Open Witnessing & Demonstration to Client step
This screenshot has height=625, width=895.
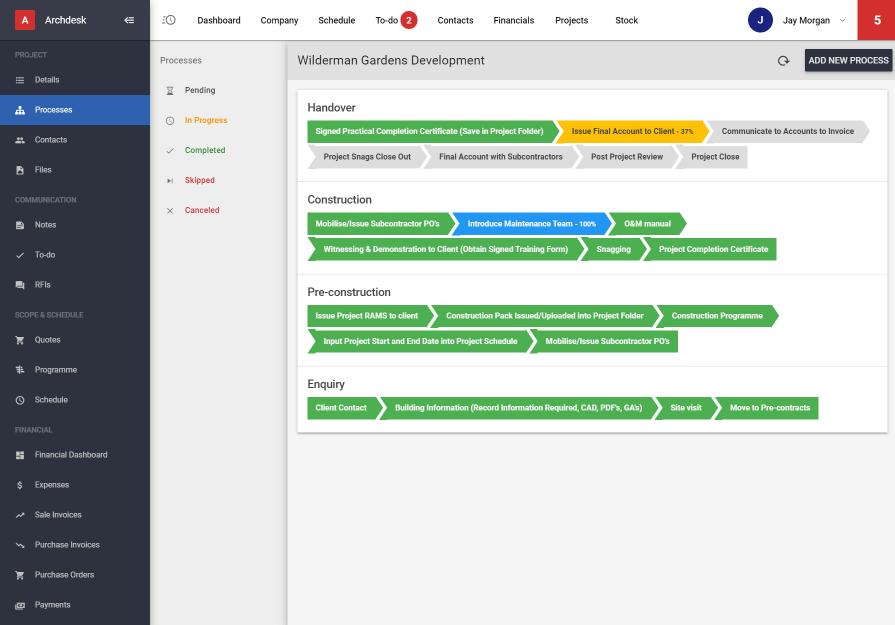pos(446,249)
